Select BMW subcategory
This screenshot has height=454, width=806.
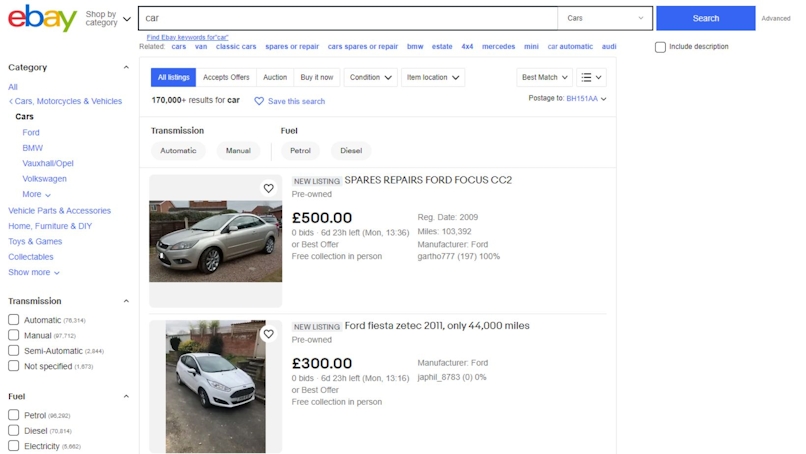click(32, 148)
